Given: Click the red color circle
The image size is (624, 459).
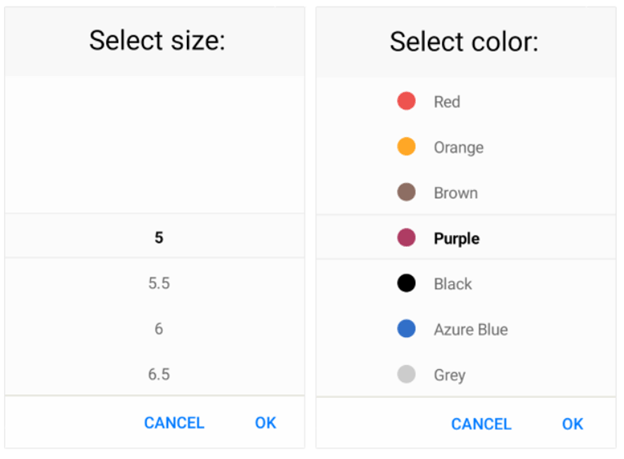Looking at the screenshot, I should click(406, 101).
